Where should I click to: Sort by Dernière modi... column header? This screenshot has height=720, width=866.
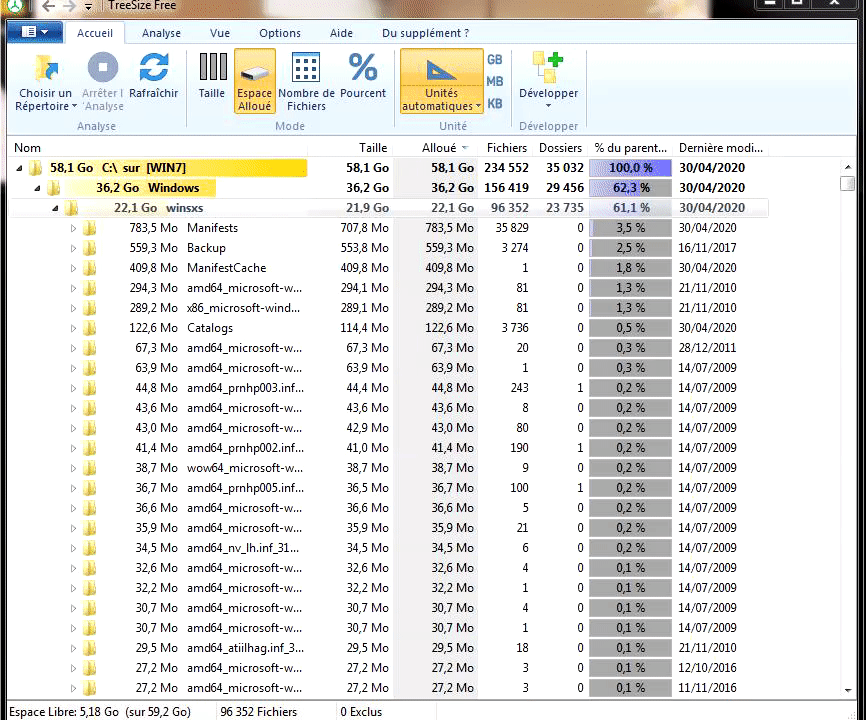click(720, 148)
